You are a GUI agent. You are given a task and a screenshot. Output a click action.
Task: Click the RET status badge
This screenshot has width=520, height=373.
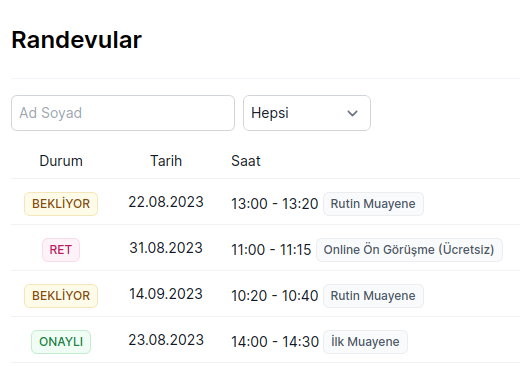[61, 250]
